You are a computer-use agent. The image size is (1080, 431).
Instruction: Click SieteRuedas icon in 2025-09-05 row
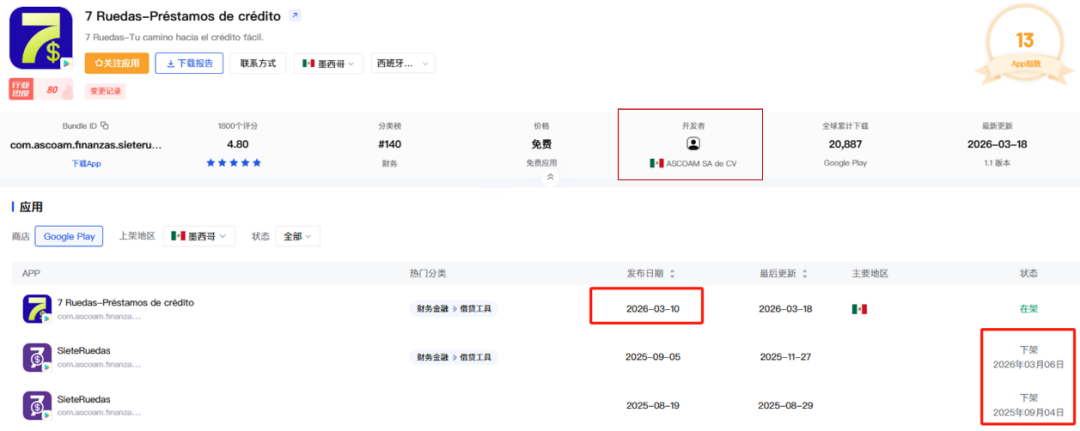click(37, 358)
